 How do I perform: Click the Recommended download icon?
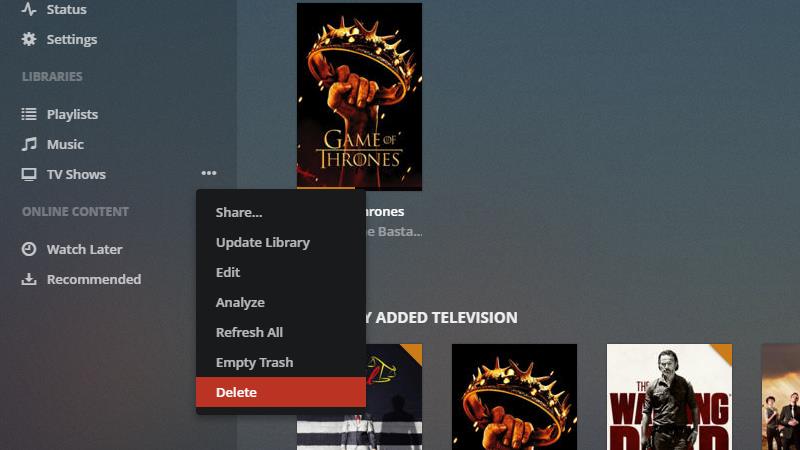click(x=29, y=279)
